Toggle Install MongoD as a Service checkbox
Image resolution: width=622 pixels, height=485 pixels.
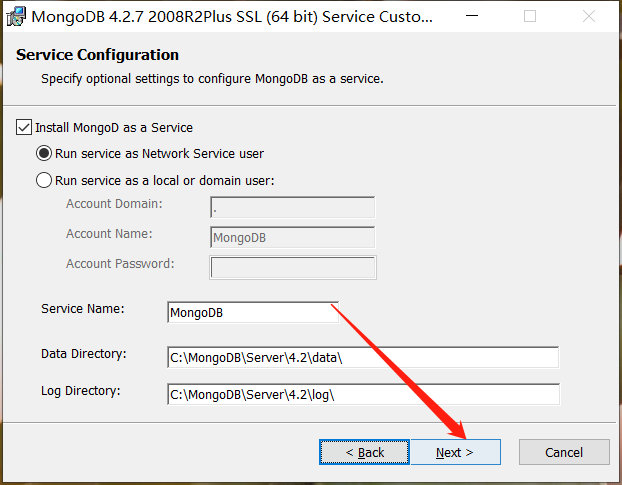click(x=24, y=128)
